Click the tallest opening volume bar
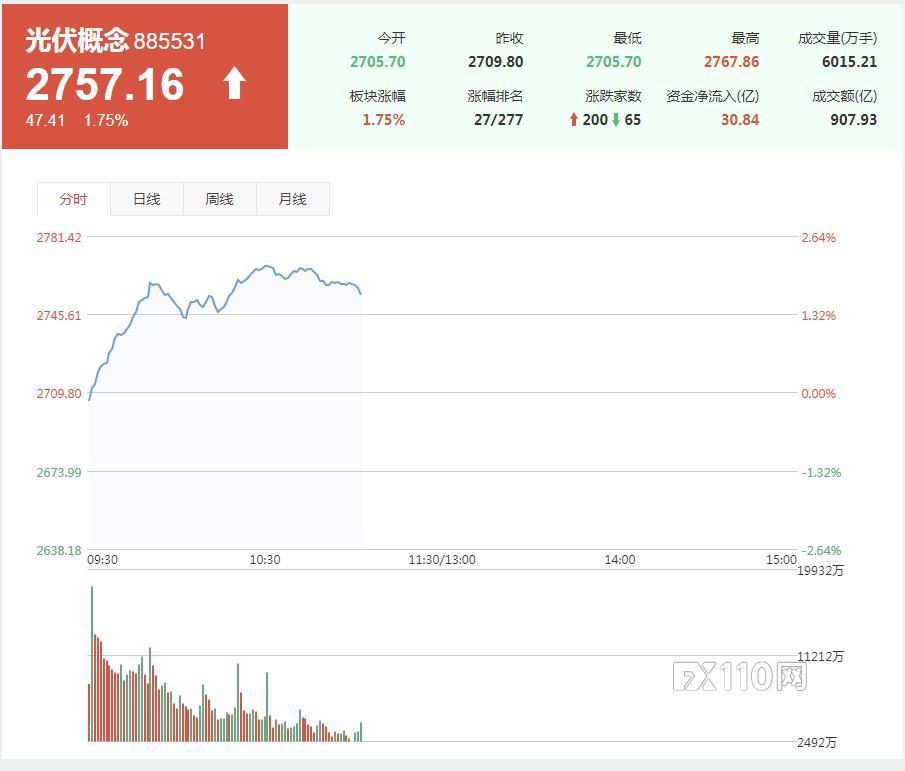 pyautogui.click(x=92, y=663)
